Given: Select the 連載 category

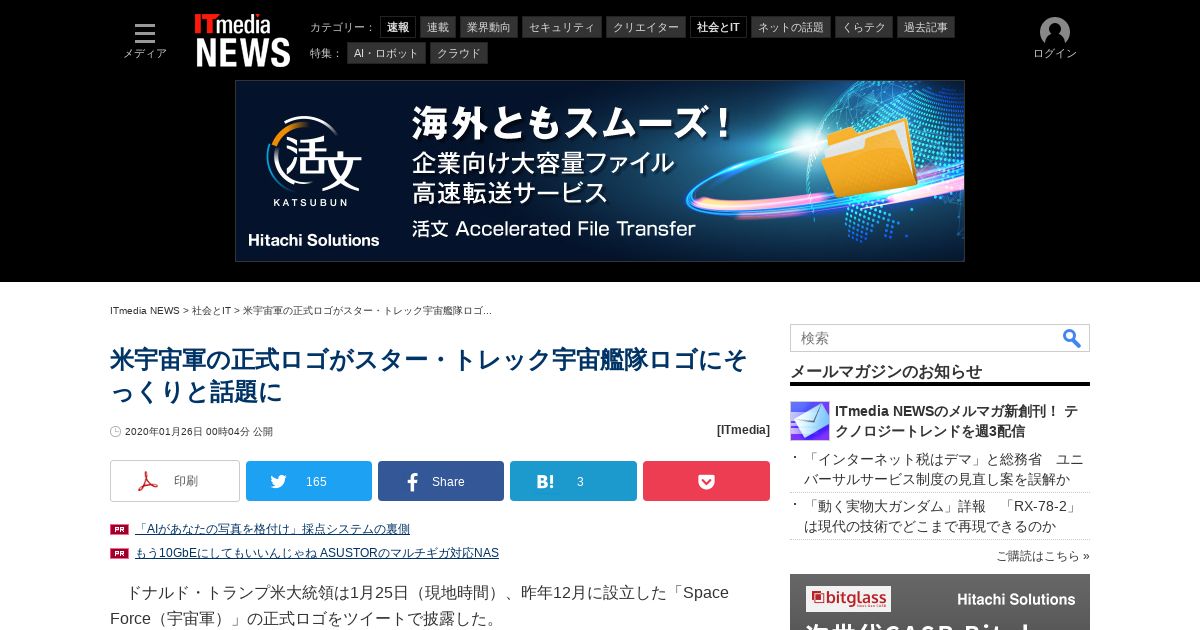Looking at the screenshot, I should [x=438, y=27].
